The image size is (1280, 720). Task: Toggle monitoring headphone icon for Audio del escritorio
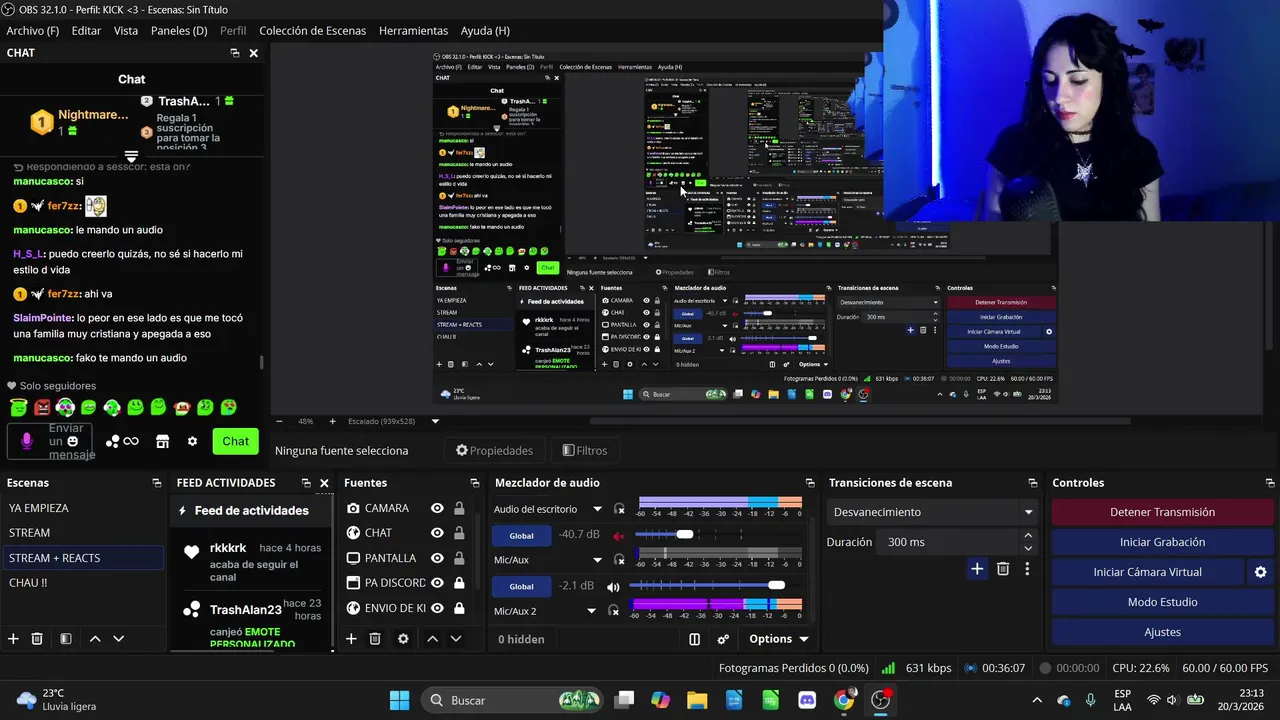(x=619, y=509)
